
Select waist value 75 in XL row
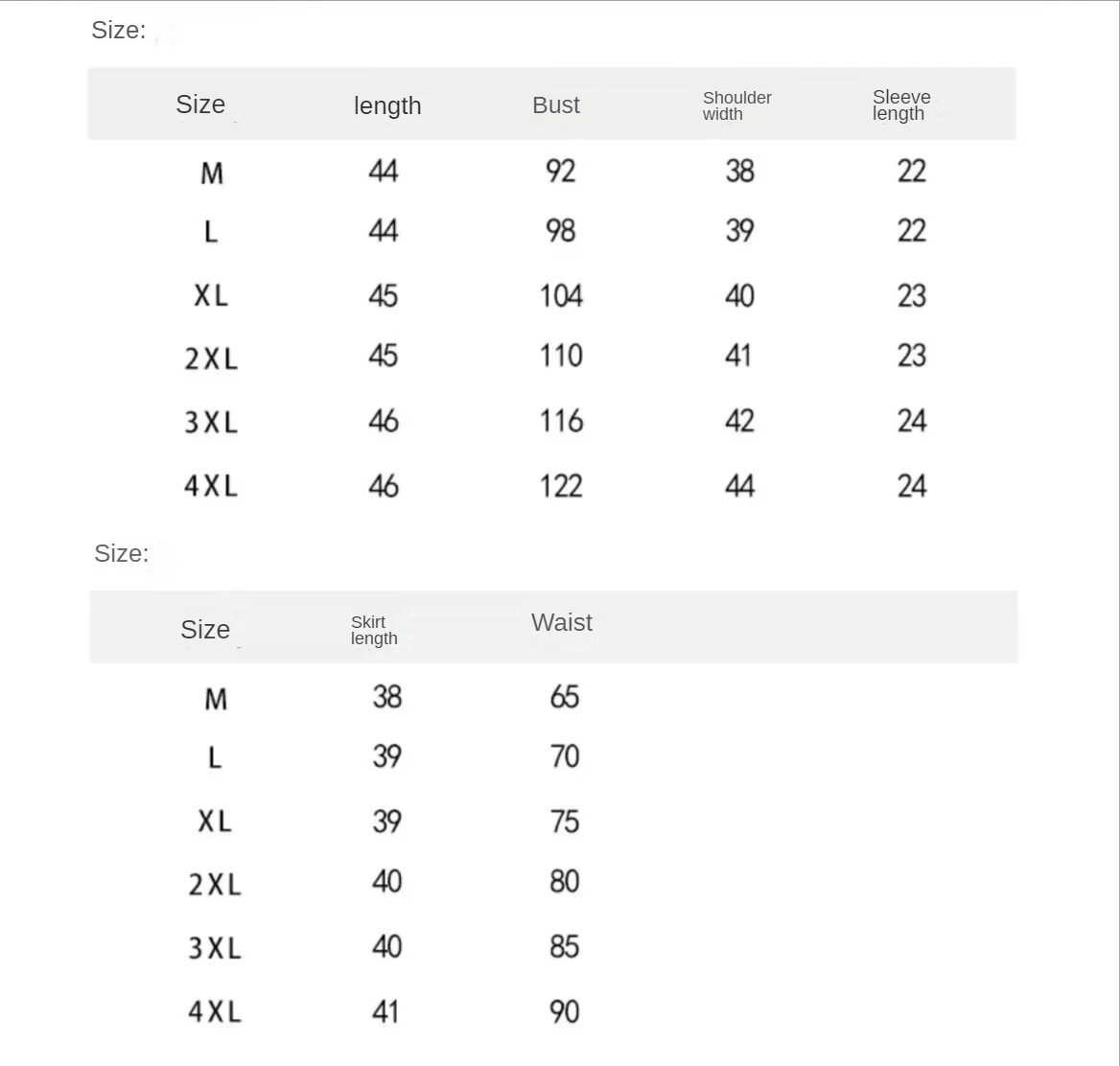click(x=565, y=822)
